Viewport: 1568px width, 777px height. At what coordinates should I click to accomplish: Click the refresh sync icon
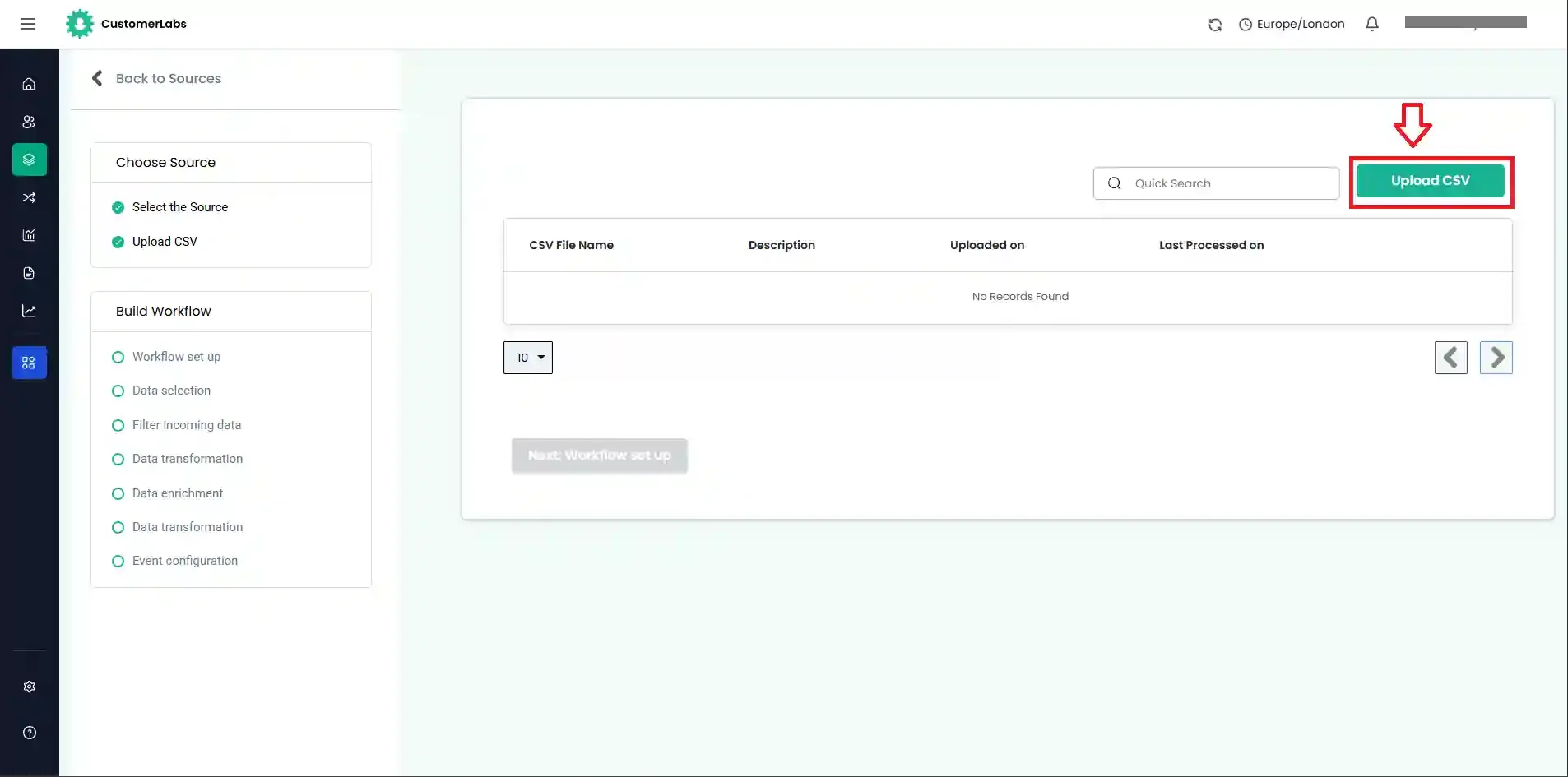click(x=1215, y=25)
